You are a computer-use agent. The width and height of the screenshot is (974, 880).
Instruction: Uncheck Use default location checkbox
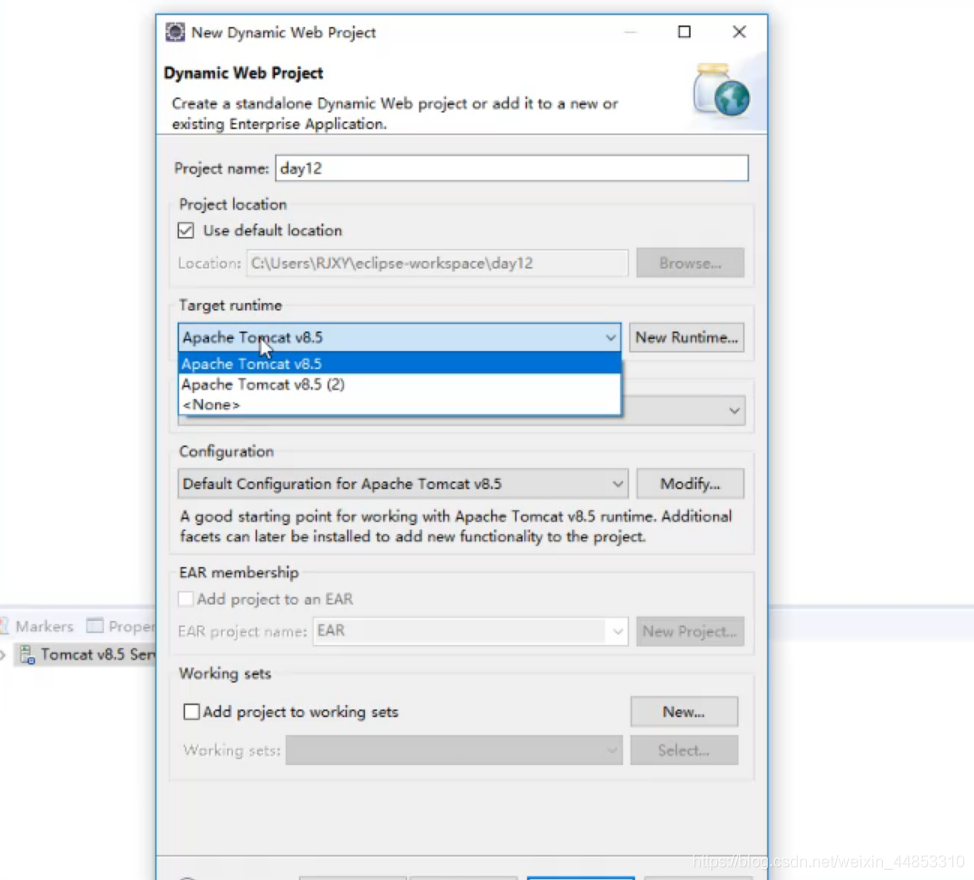186,230
